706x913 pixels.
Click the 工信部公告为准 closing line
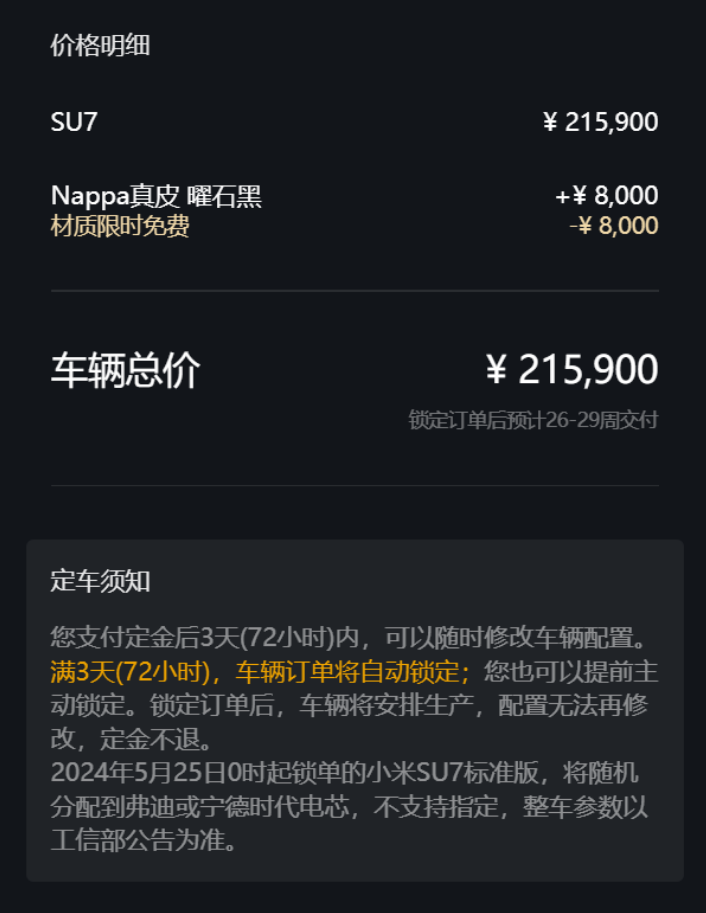pos(144,841)
